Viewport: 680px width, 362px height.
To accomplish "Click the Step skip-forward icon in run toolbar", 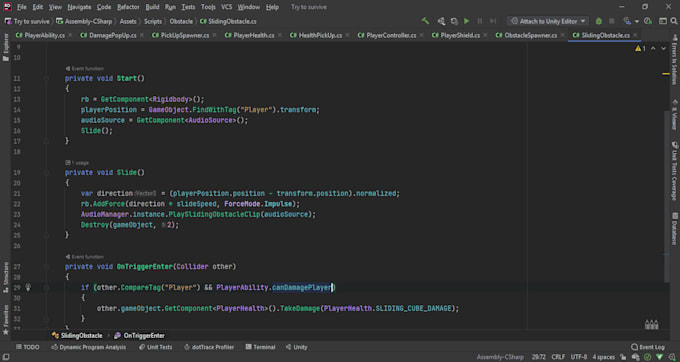I will coord(493,21).
